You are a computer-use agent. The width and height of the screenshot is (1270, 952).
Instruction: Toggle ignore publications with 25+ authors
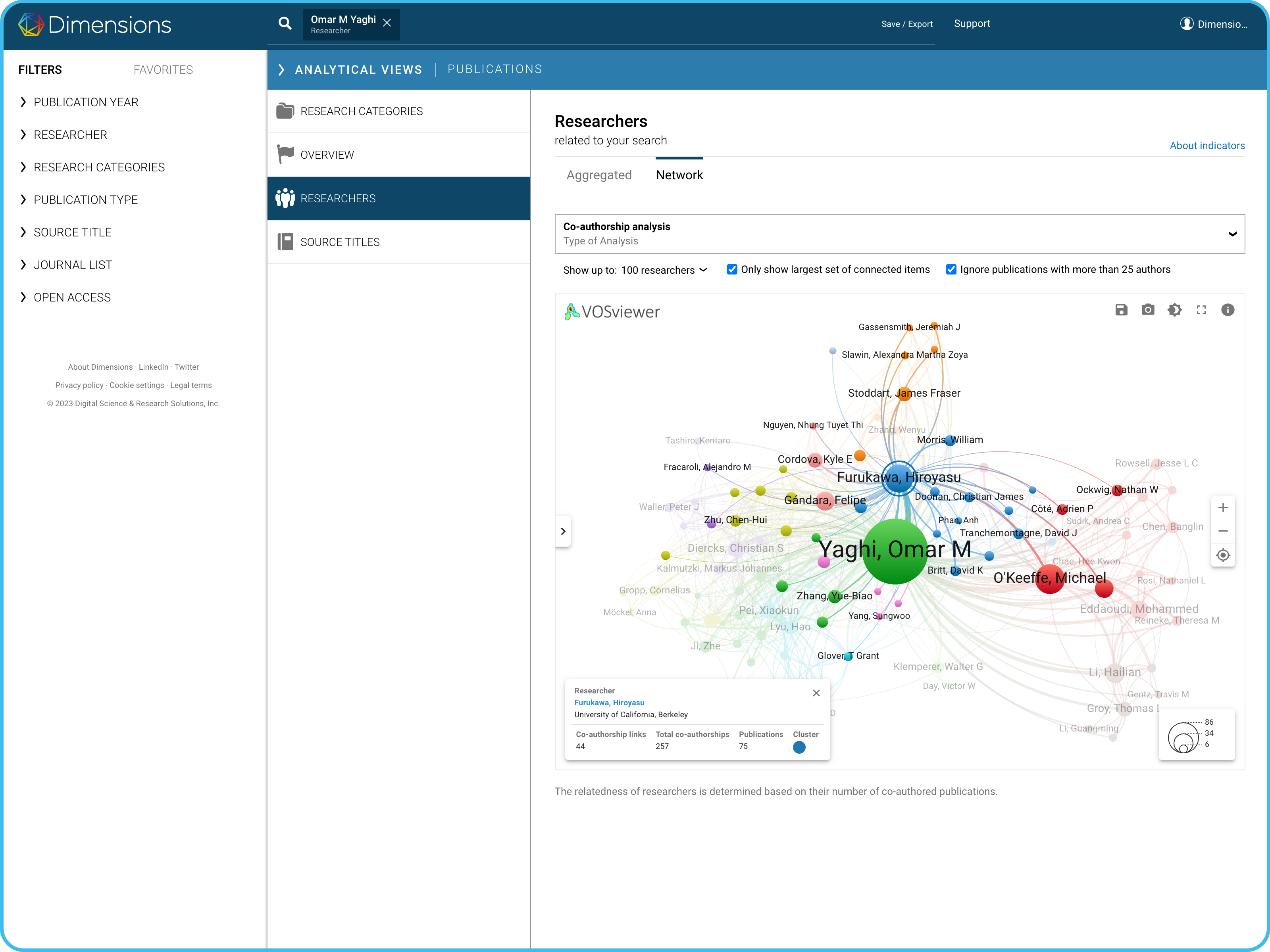coord(951,269)
